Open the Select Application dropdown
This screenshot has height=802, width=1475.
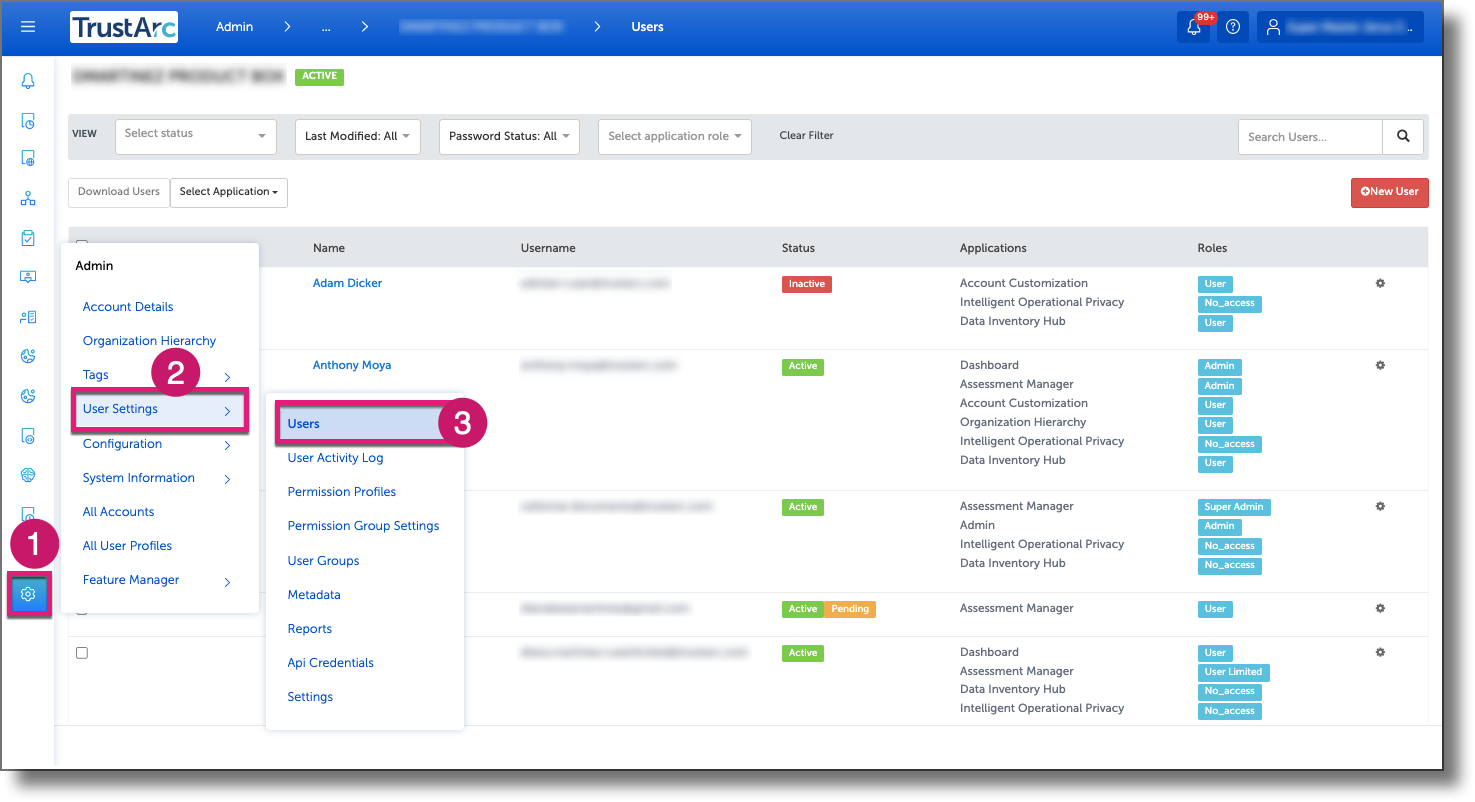tap(228, 192)
